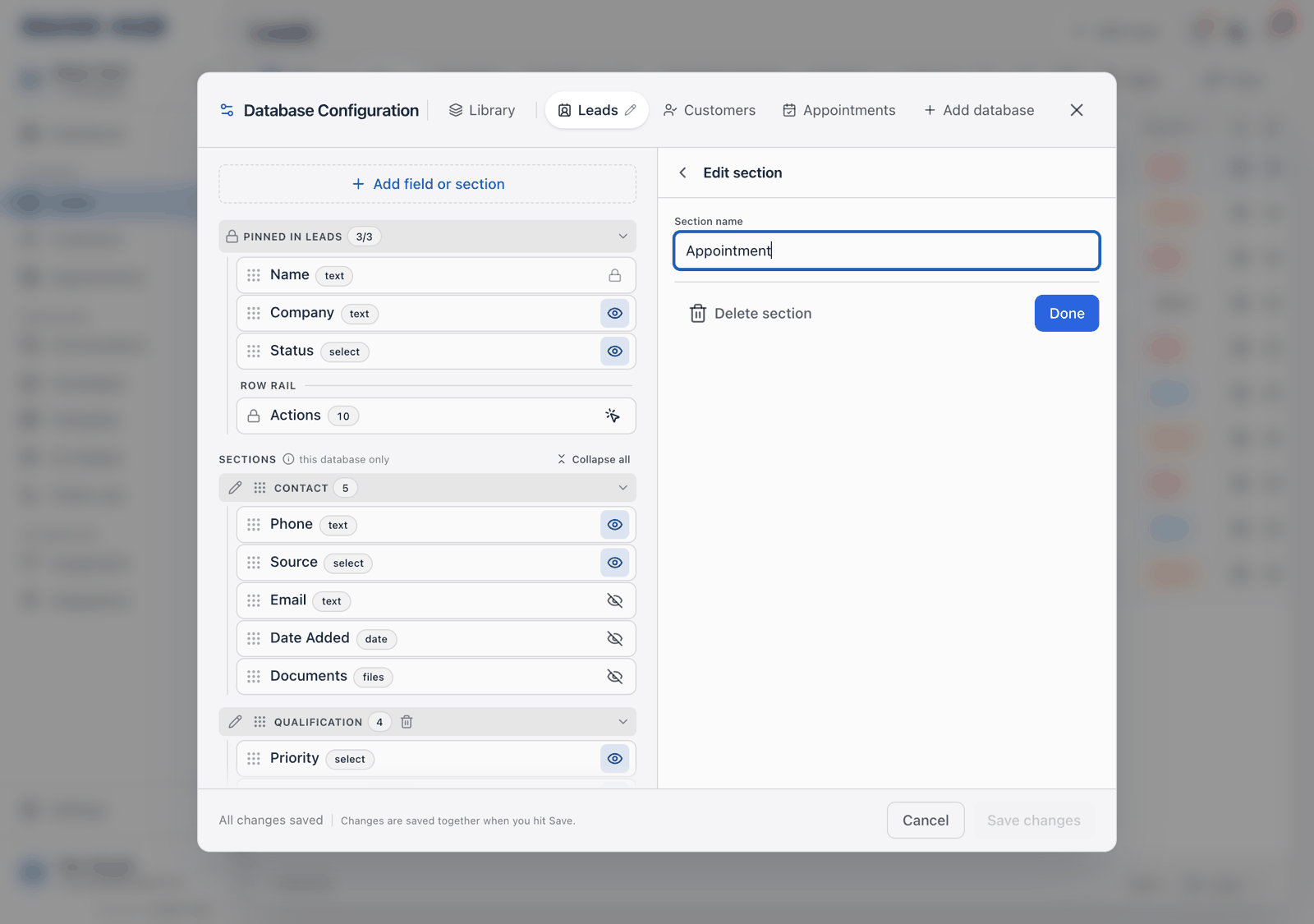Grab the drag handle on Company field
The width and height of the screenshot is (1314, 924).
[254, 313]
